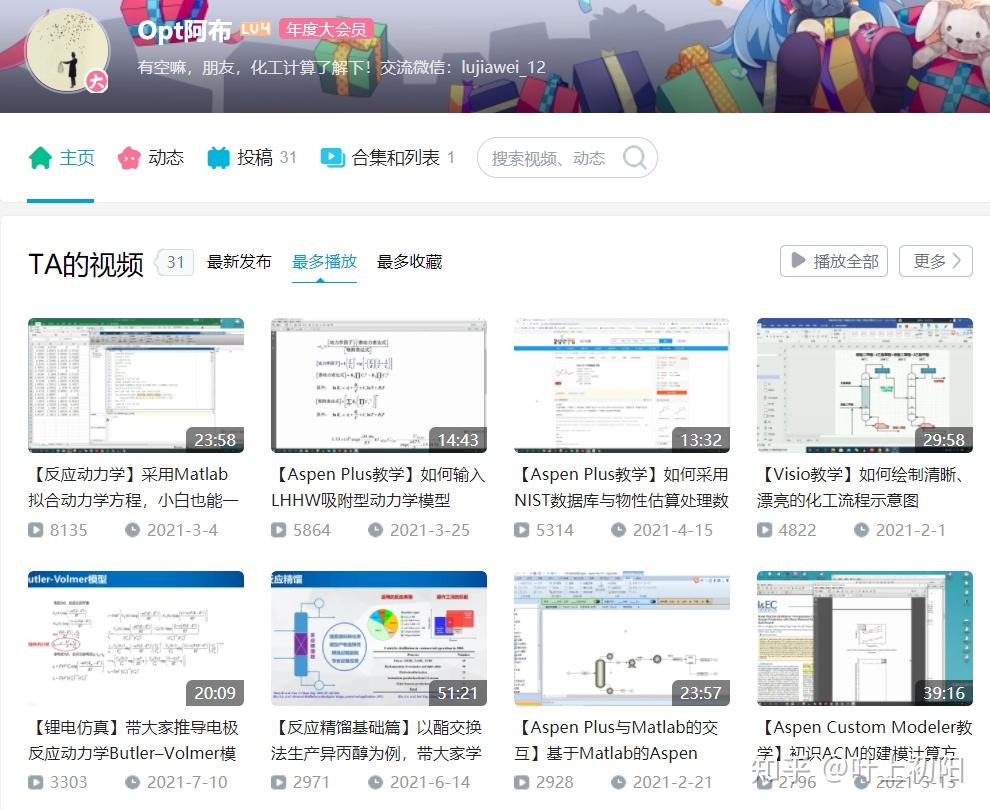990x810 pixels.
Task: Switch sorting to 最新发布
Action: [239, 261]
